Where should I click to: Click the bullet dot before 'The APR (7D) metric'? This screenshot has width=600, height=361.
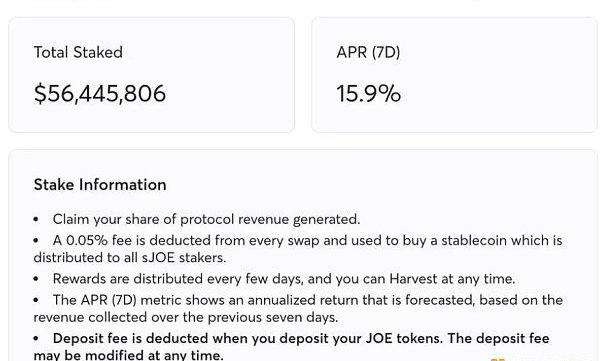(36, 300)
